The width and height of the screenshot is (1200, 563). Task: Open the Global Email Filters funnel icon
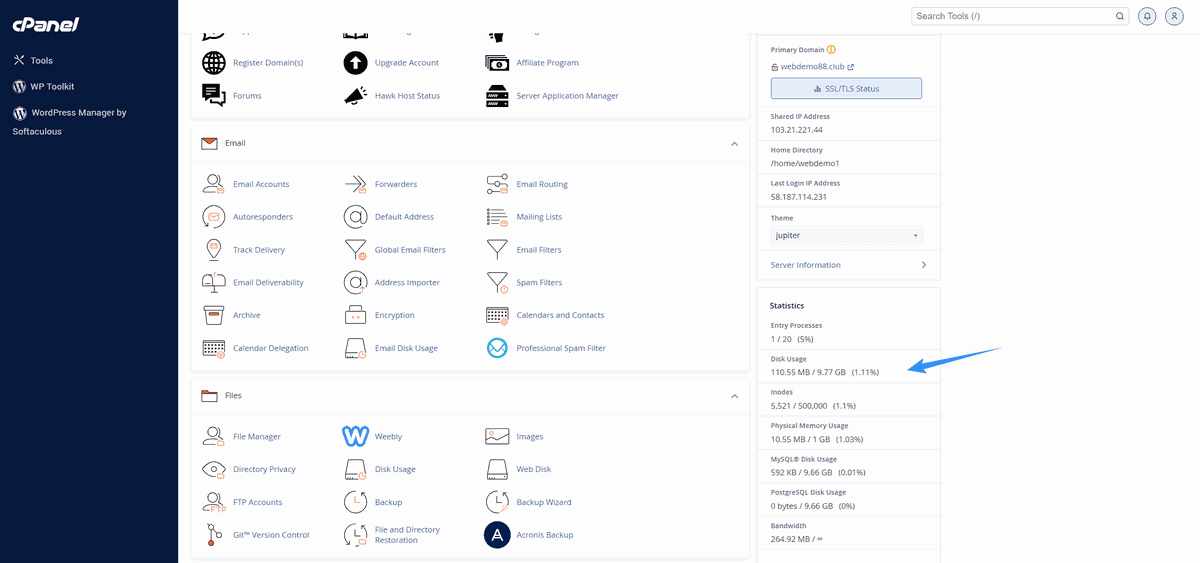tap(355, 249)
